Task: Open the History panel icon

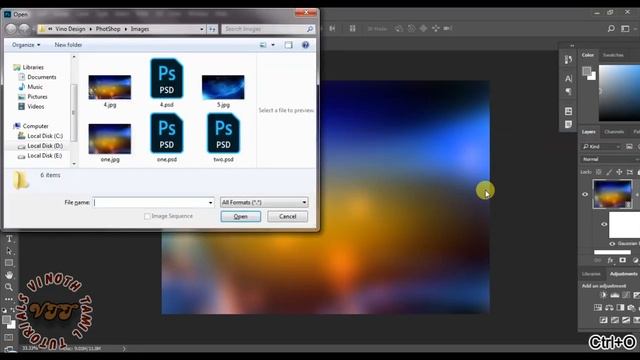Action: [568, 60]
